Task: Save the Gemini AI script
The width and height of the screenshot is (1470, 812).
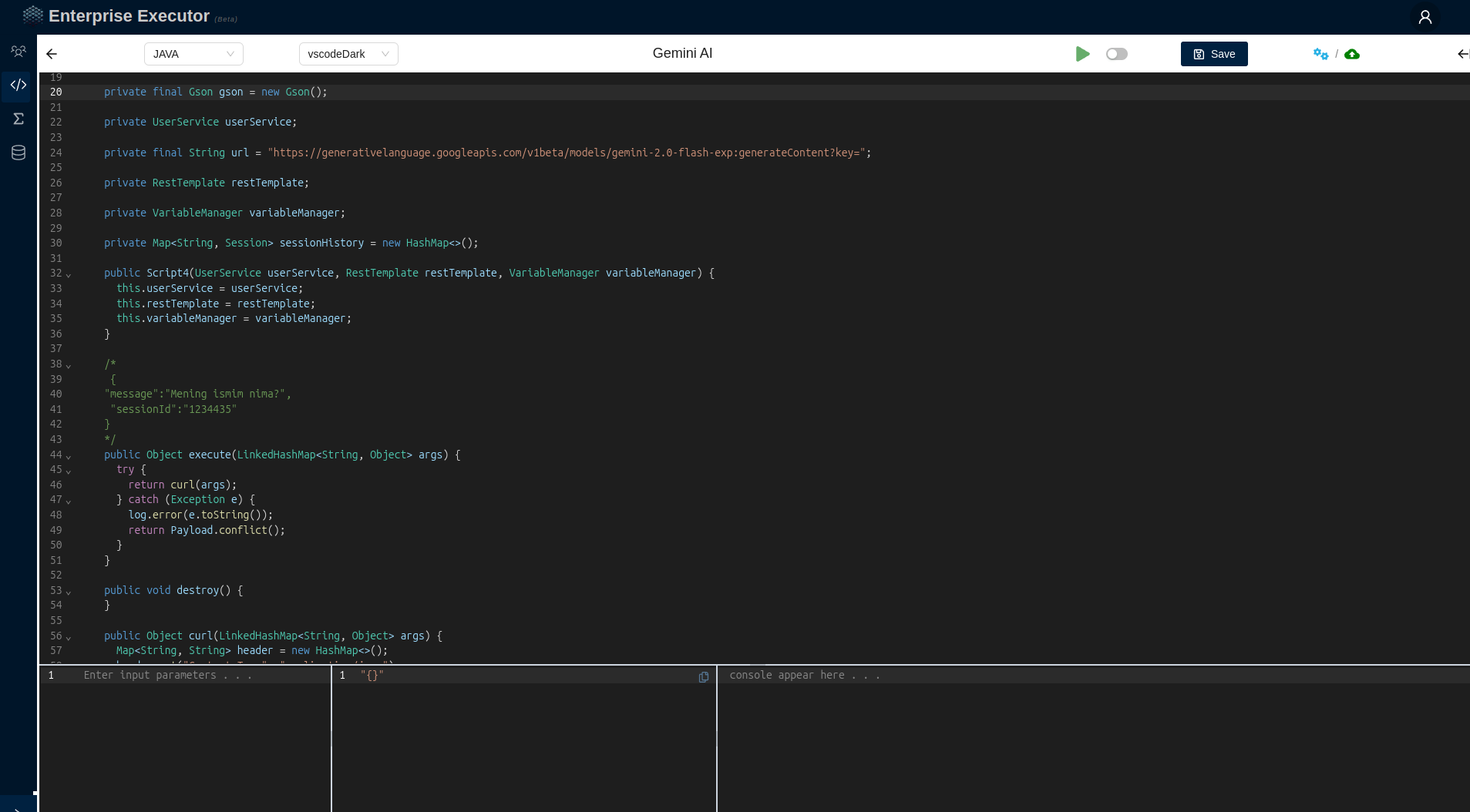Action: 1214,54
